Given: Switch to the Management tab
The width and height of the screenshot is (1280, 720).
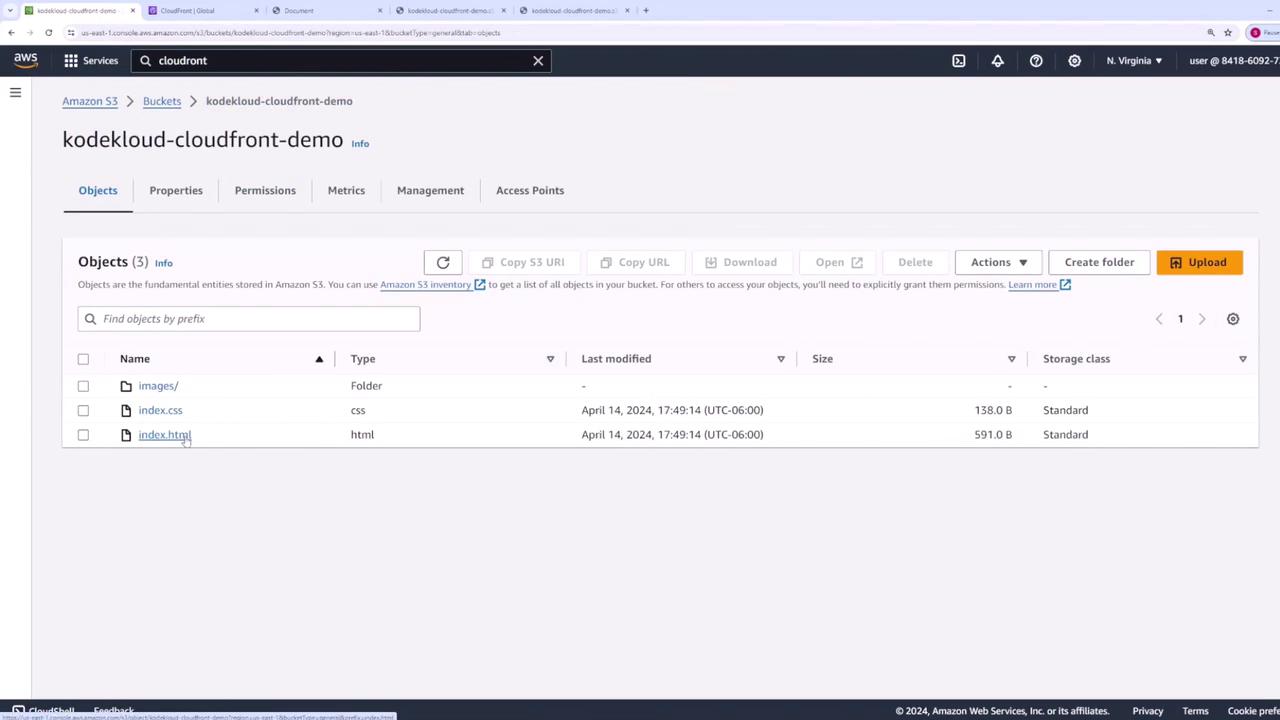Looking at the screenshot, I should tap(430, 190).
